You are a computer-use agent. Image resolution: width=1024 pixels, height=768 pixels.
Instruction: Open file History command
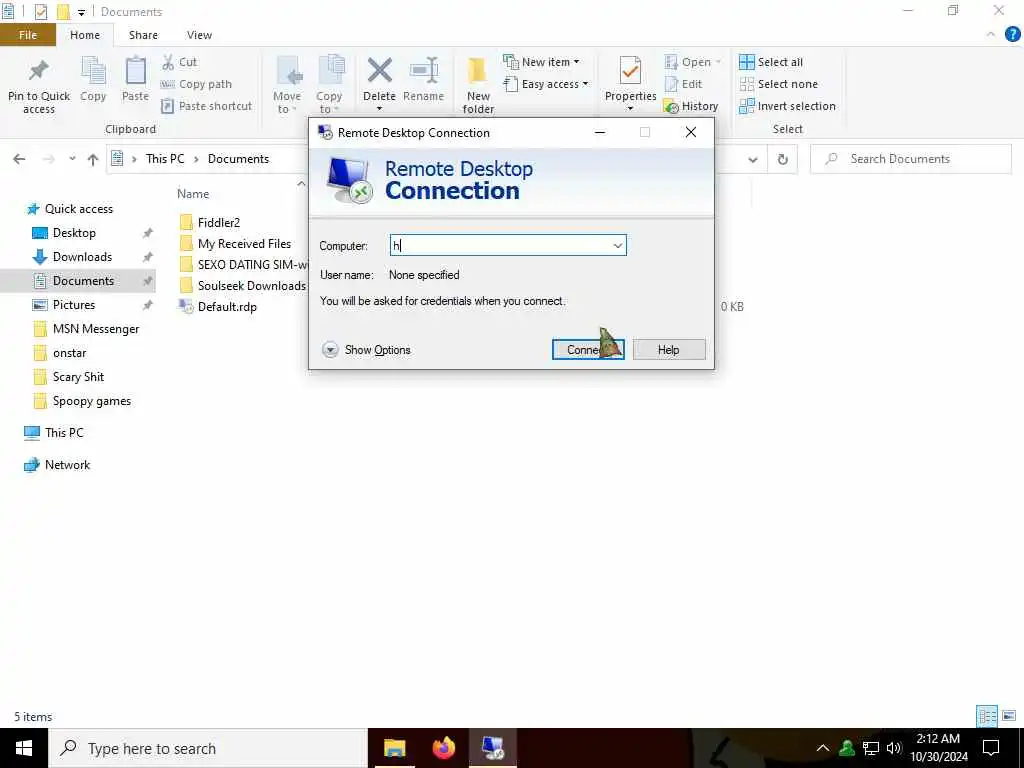[x=691, y=106]
